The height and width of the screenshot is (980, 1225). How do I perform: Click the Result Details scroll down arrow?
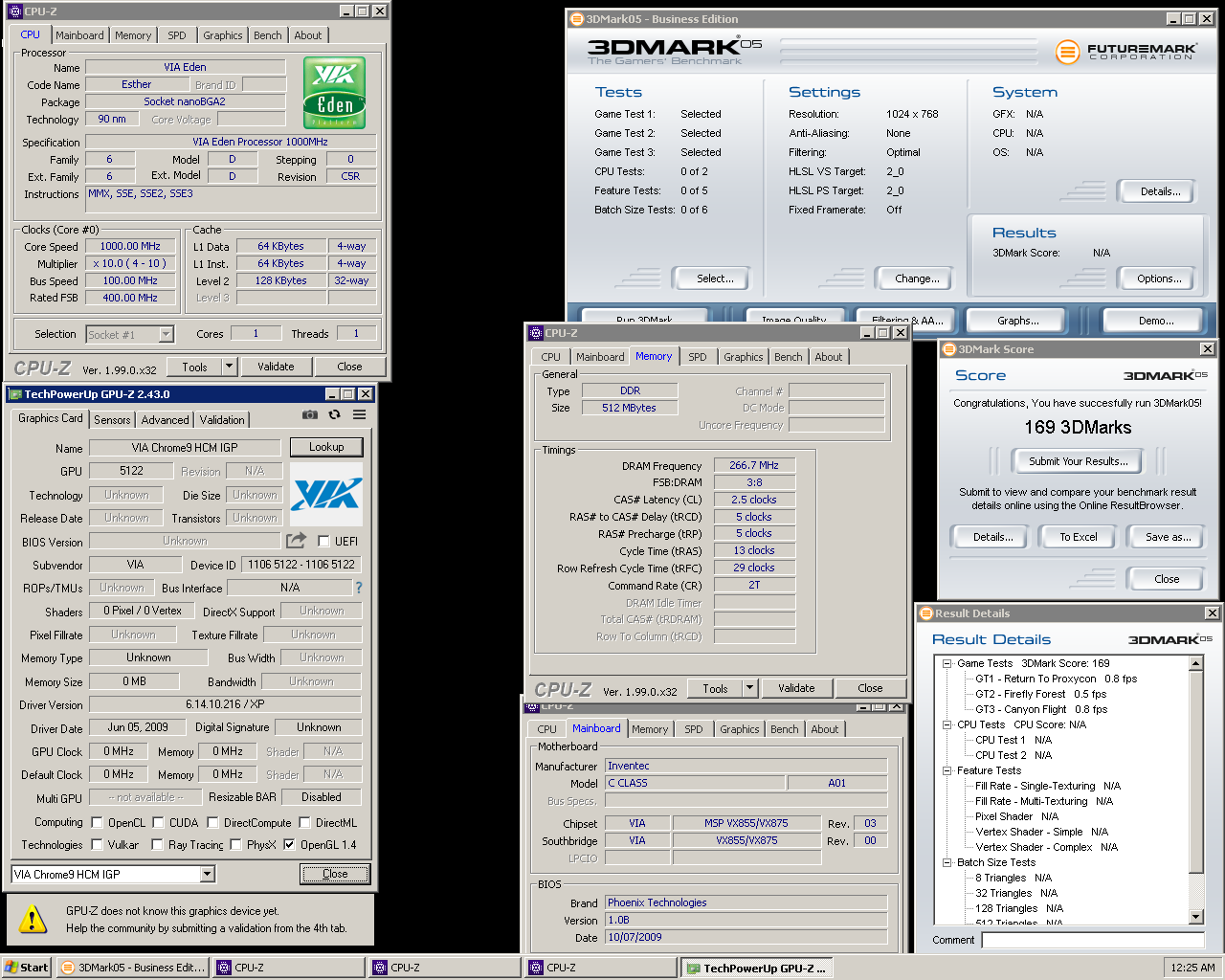1195,917
